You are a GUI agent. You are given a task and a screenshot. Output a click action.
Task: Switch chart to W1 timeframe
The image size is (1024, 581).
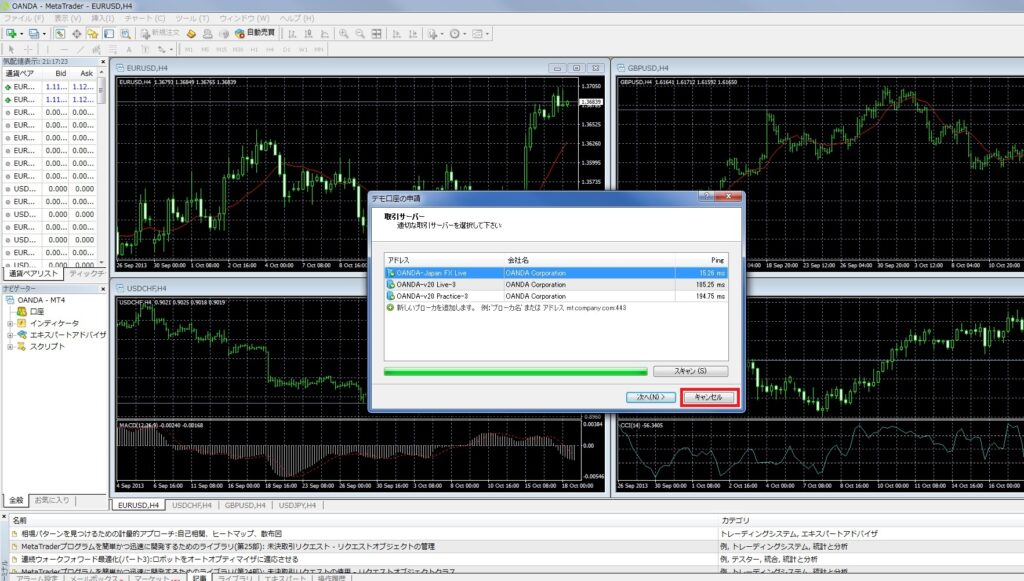[303, 50]
